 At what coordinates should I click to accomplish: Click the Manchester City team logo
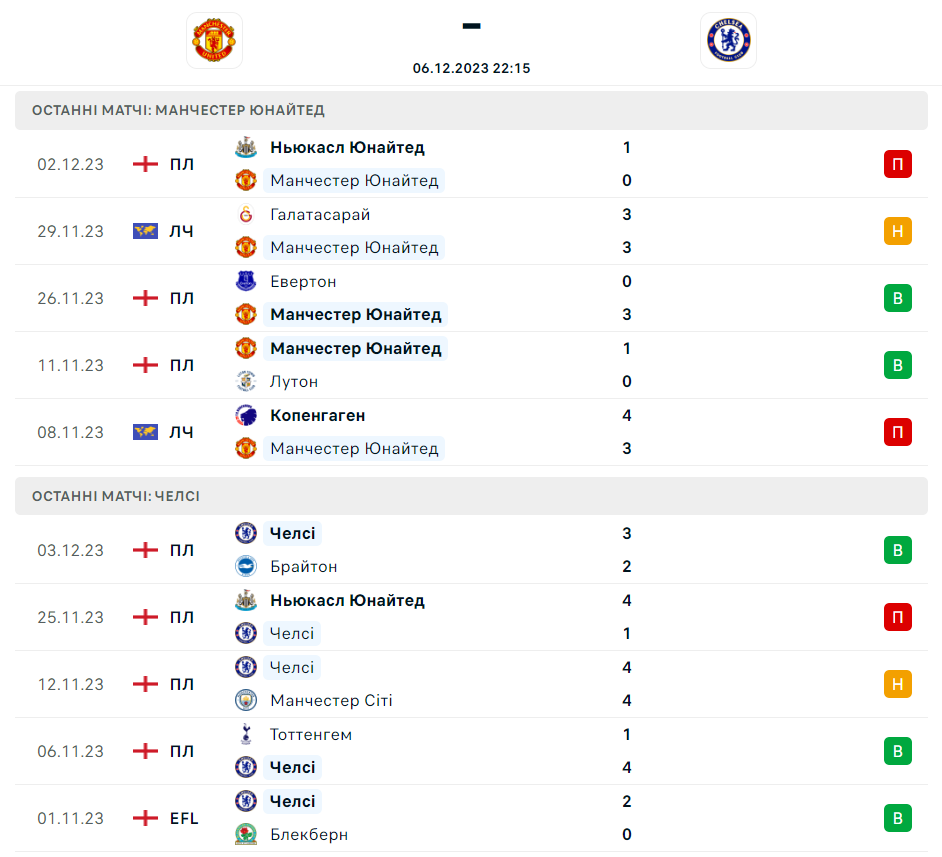pos(245,700)
